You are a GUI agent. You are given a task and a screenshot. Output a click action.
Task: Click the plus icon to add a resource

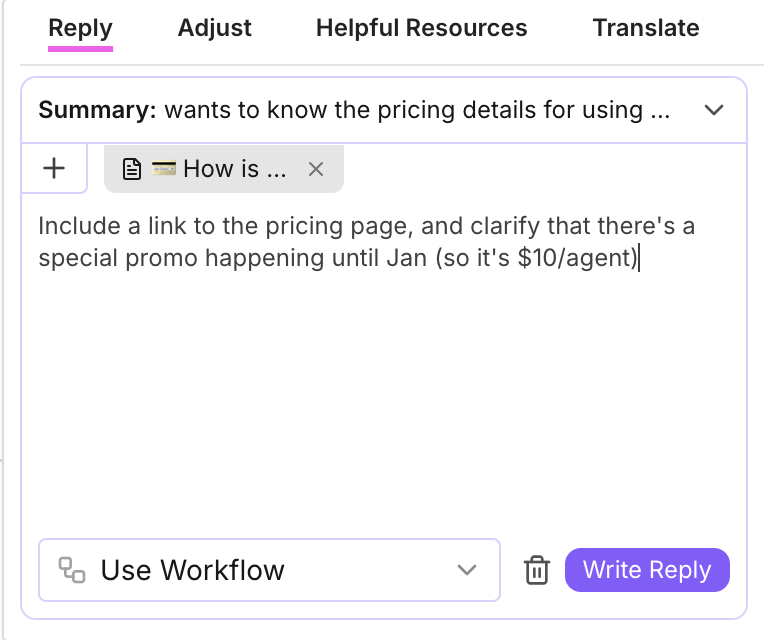pyautogui.click(x=54, y=168)
